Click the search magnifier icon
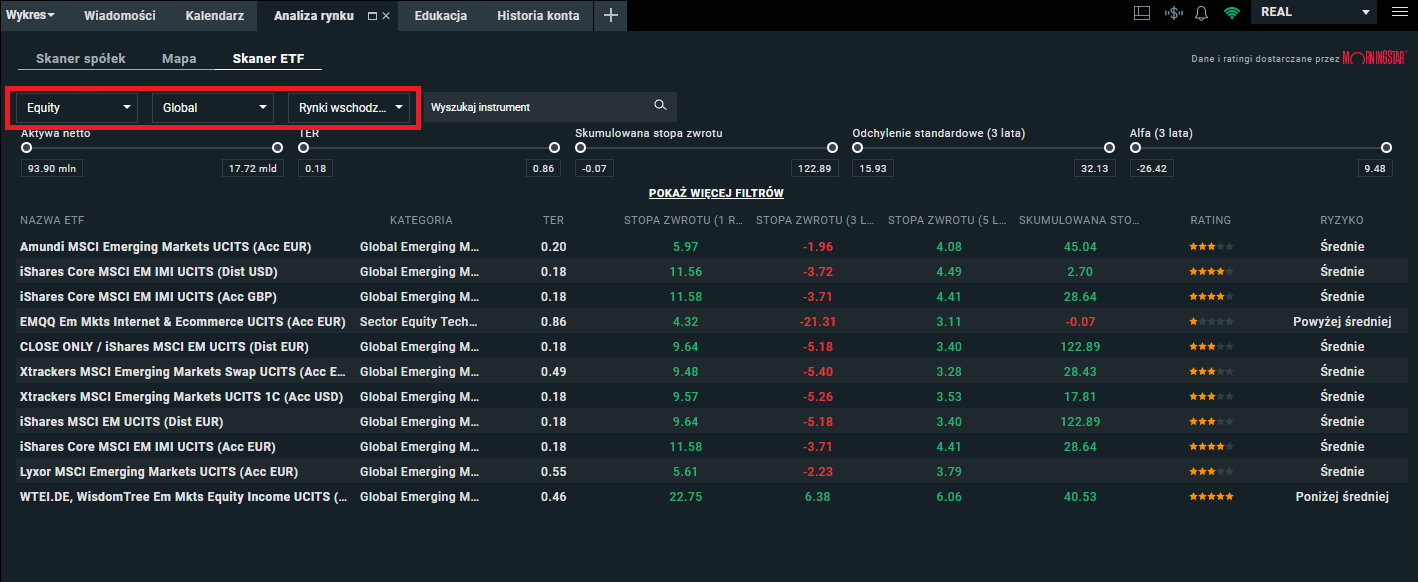Viewport: 1418px width, 582px height. [x=660, y=106]
